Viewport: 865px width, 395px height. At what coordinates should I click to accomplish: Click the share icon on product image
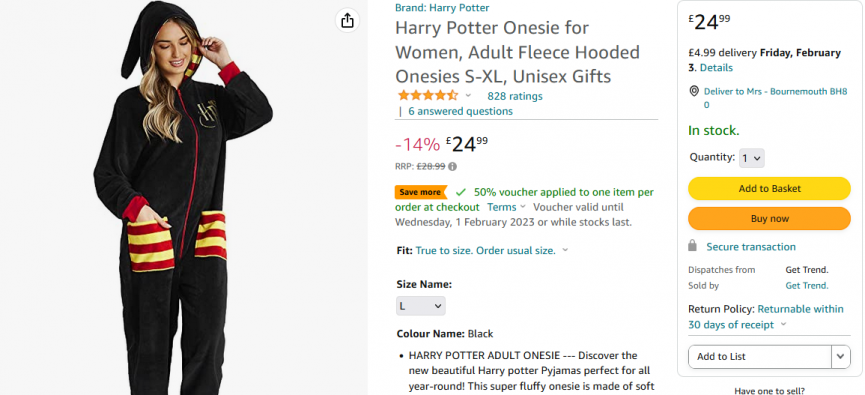[347, 21]
